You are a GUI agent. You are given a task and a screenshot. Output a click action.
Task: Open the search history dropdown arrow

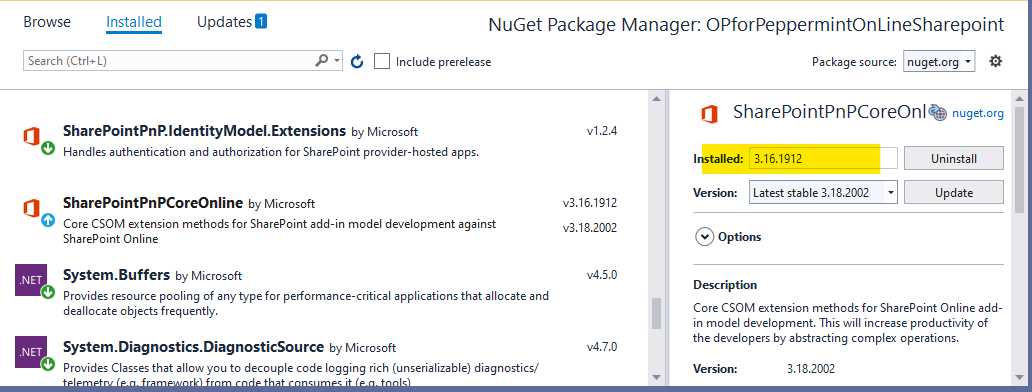tap(338, 61)
